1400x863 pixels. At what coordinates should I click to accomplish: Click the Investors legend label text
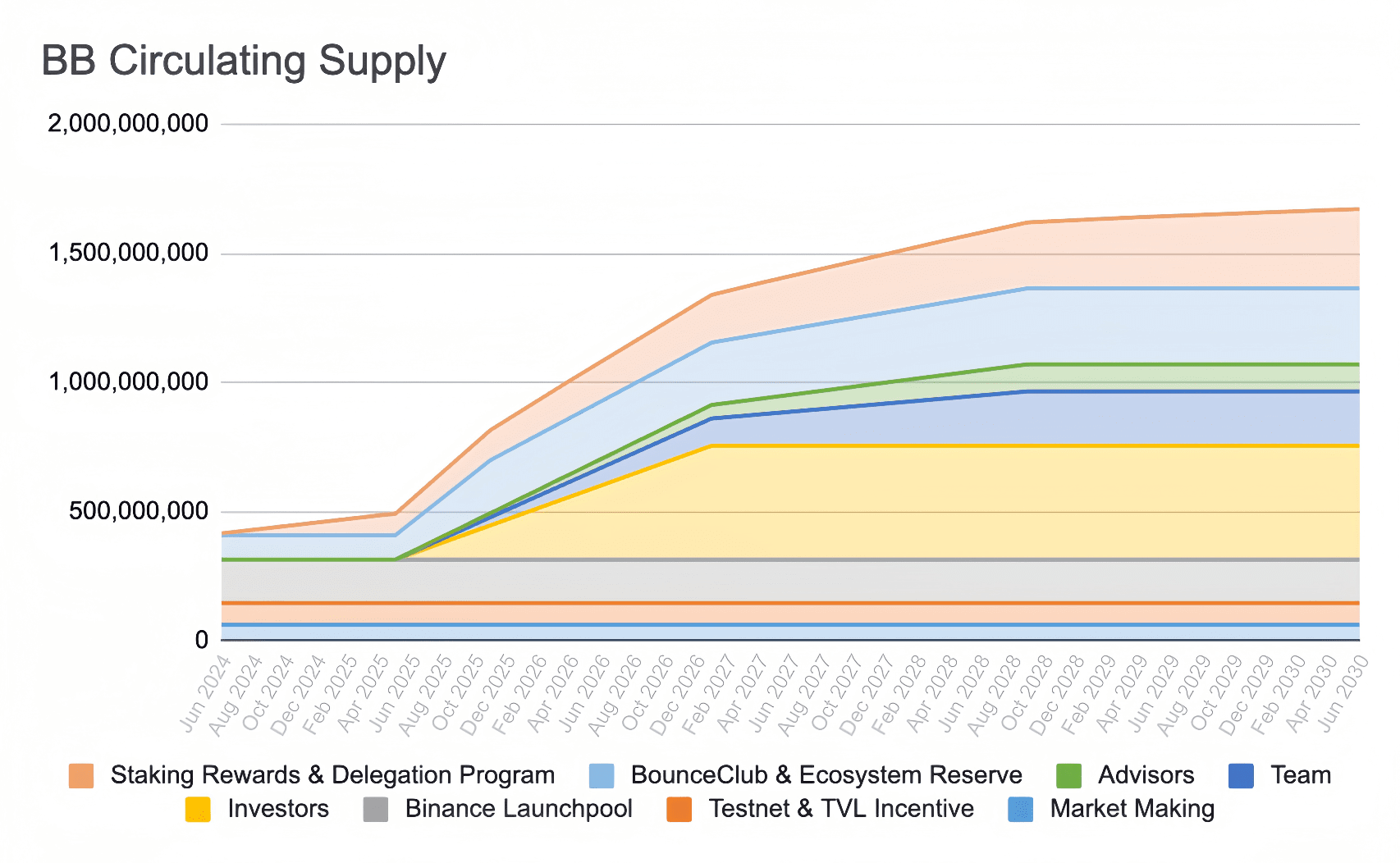pyautogui.click(x=278, y=809)
